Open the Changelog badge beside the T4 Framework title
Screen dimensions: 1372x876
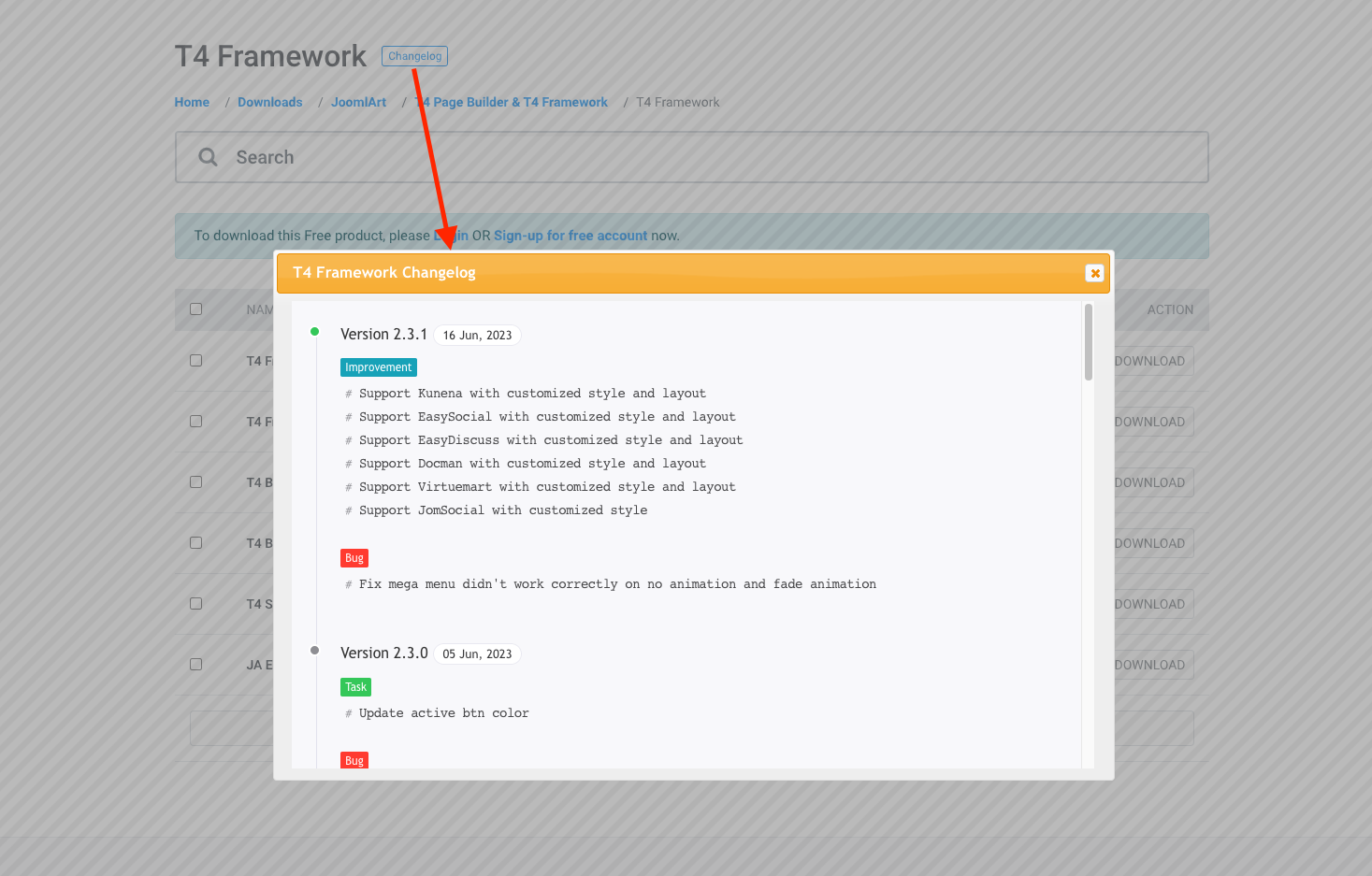coord(414,56)
